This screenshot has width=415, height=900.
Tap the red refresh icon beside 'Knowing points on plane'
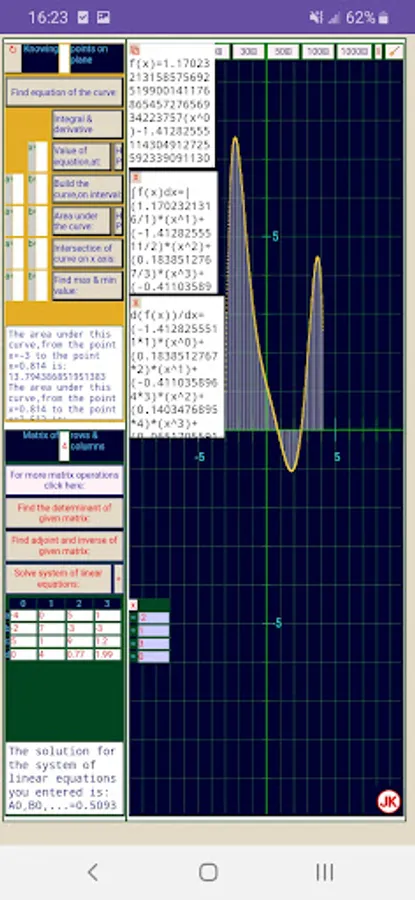pos(13,50)
